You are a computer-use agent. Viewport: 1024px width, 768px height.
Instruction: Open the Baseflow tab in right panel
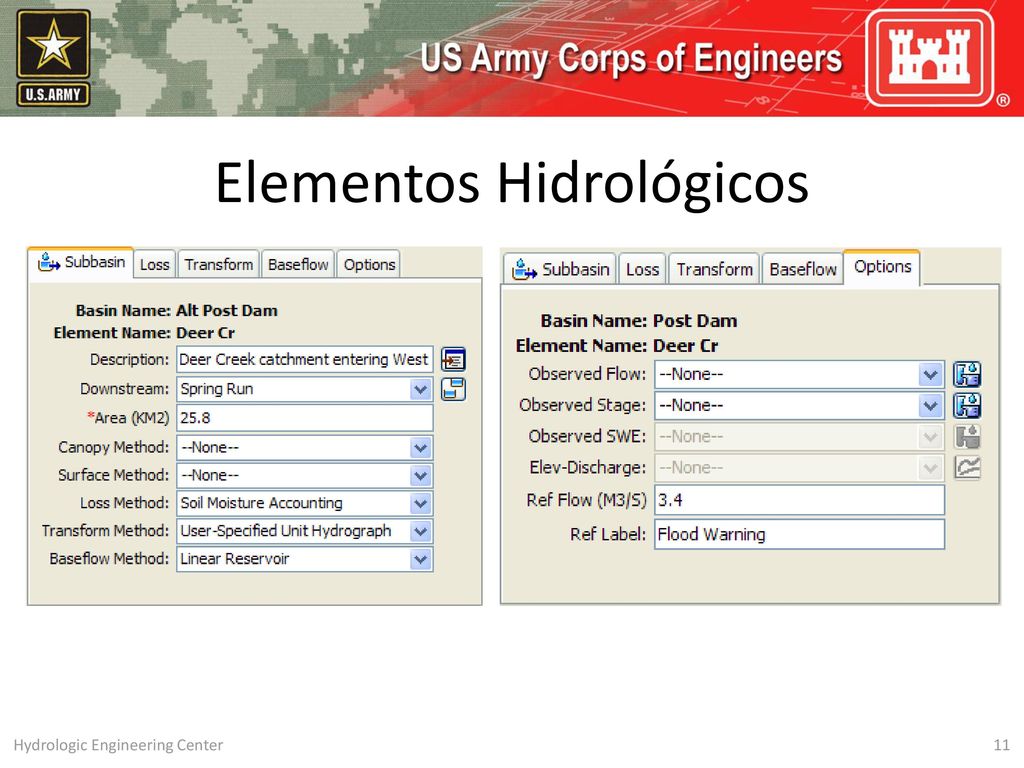click(803, 269)
